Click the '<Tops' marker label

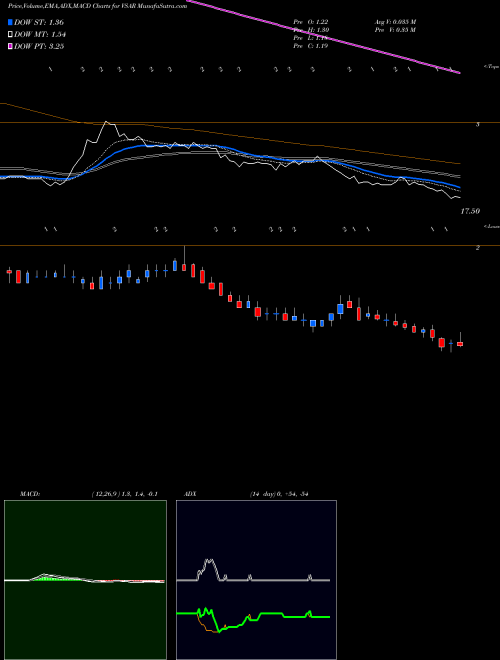(492, 67)
